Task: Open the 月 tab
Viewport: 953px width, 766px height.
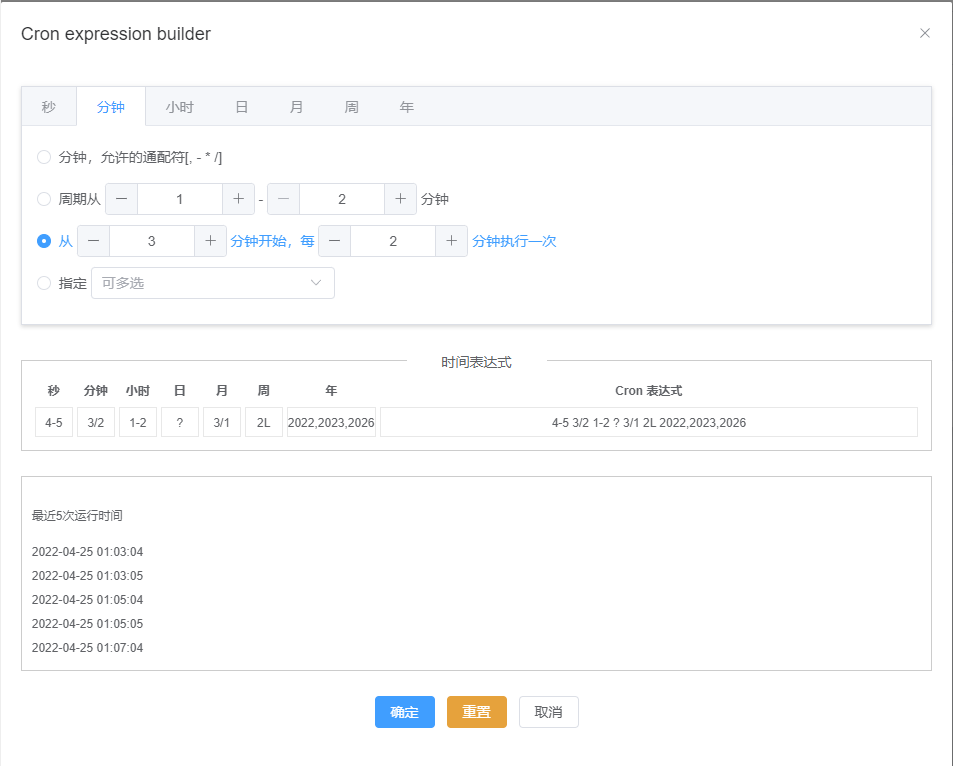Action: coord(296,107)
